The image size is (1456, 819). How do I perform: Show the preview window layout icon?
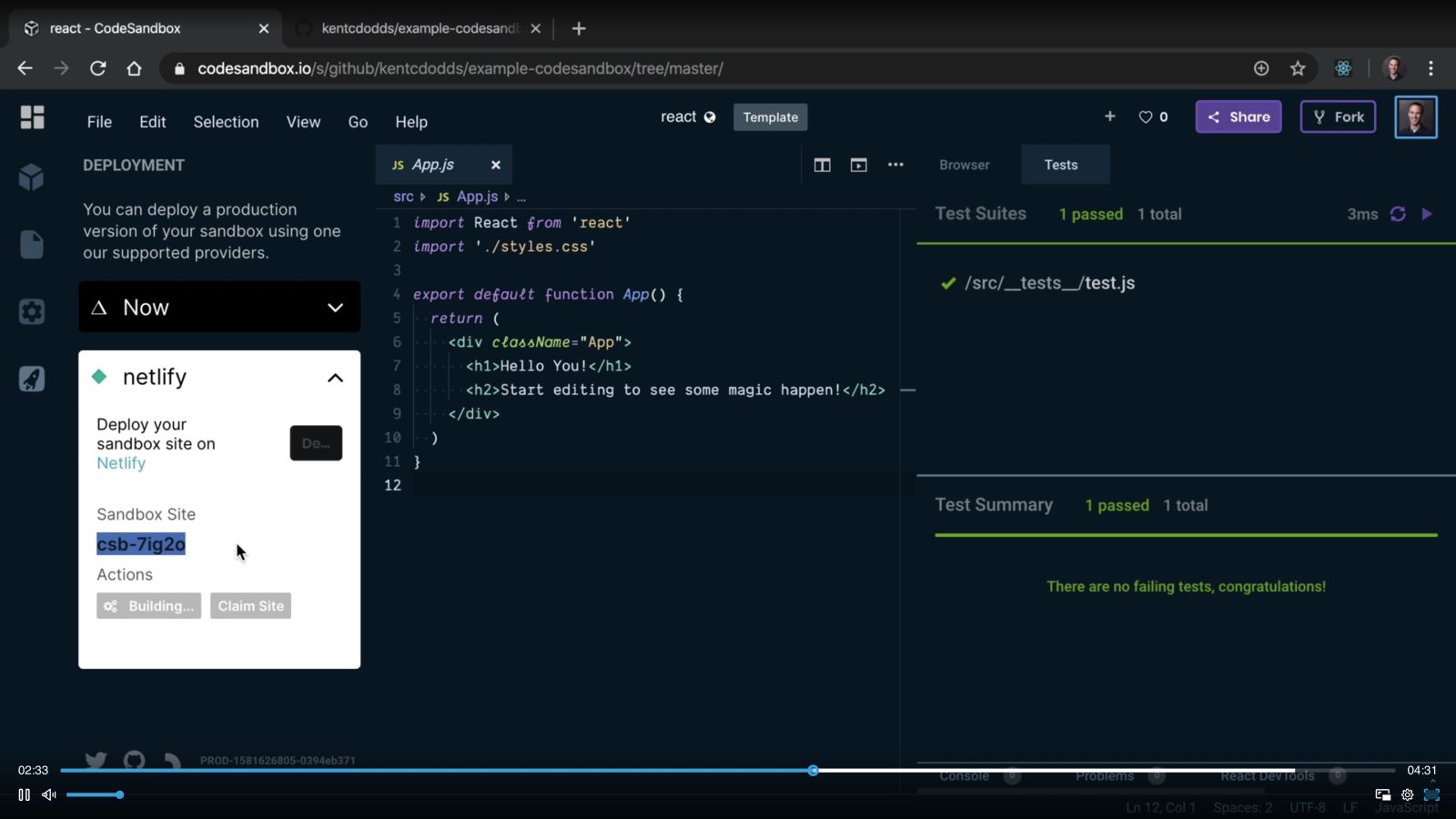858,165
